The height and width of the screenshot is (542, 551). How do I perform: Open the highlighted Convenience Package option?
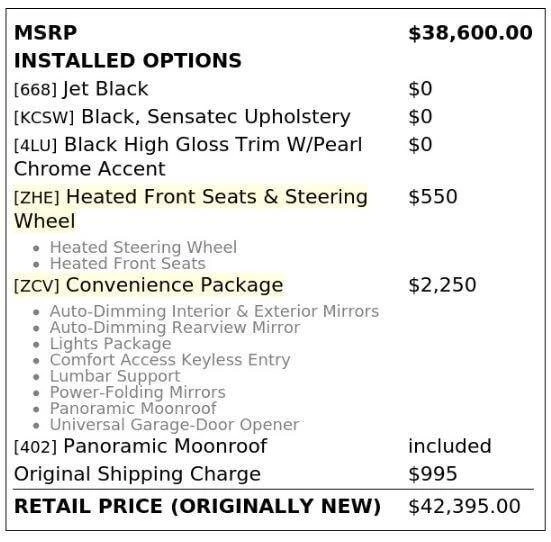click(x=149, y=285)
